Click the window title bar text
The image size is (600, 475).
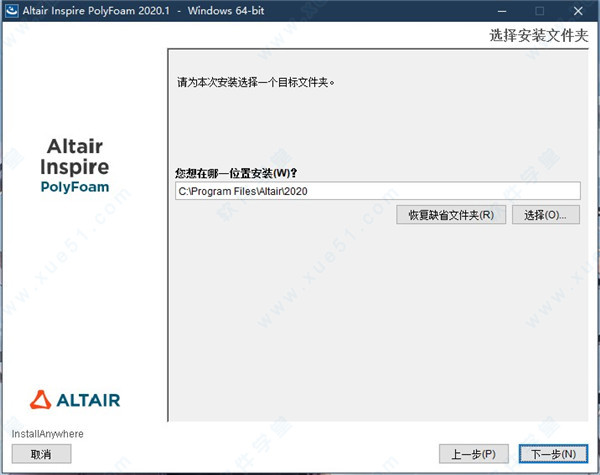tap(143, 11)
